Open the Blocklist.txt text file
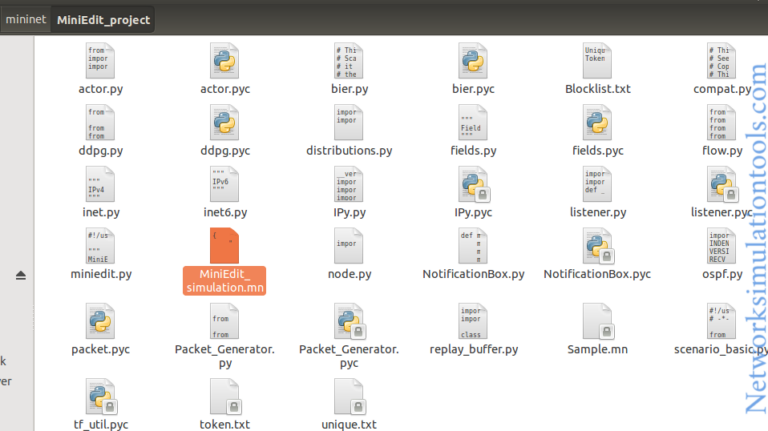 point(597,62)
